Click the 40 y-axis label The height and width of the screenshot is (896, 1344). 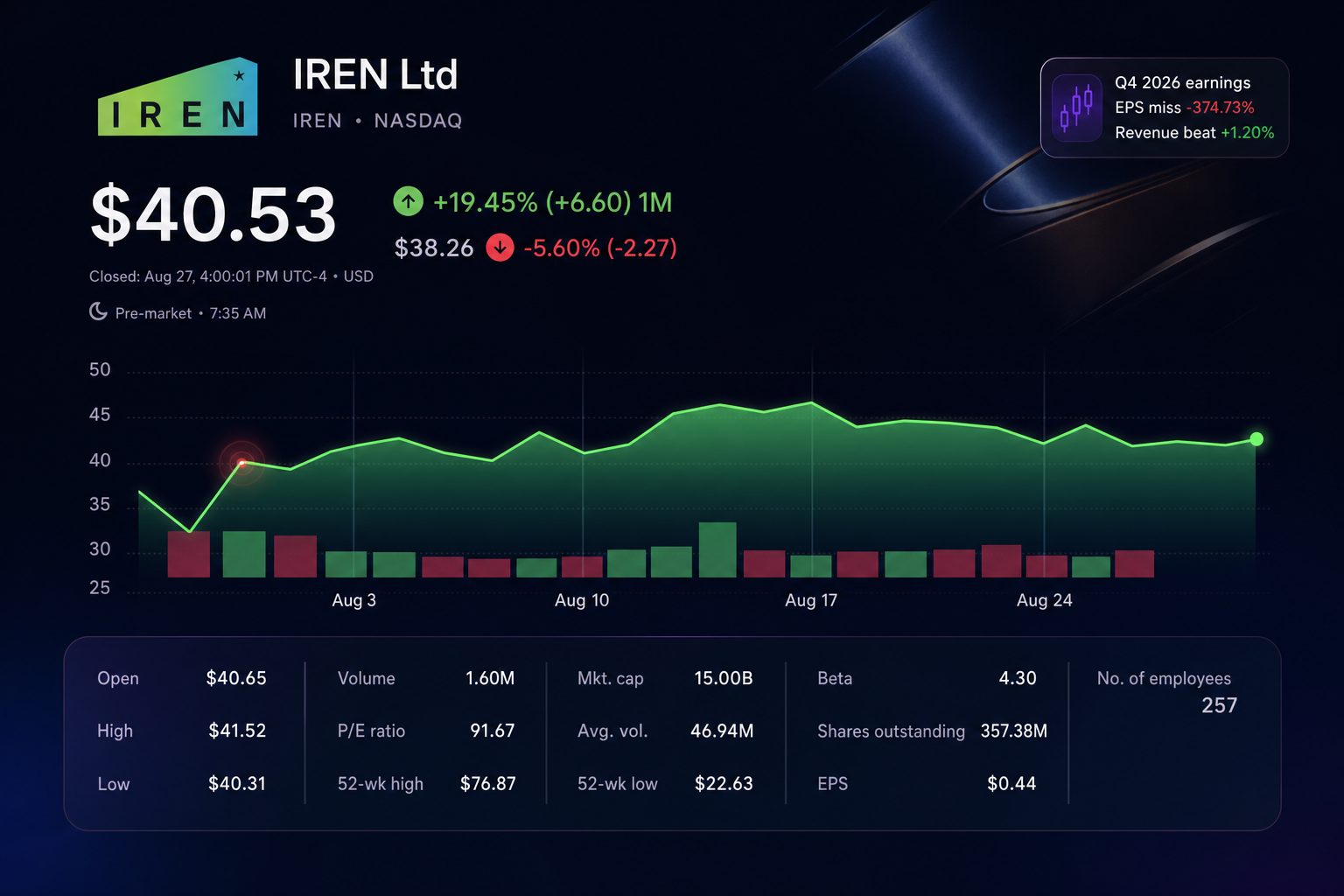(x=100, y=460)
